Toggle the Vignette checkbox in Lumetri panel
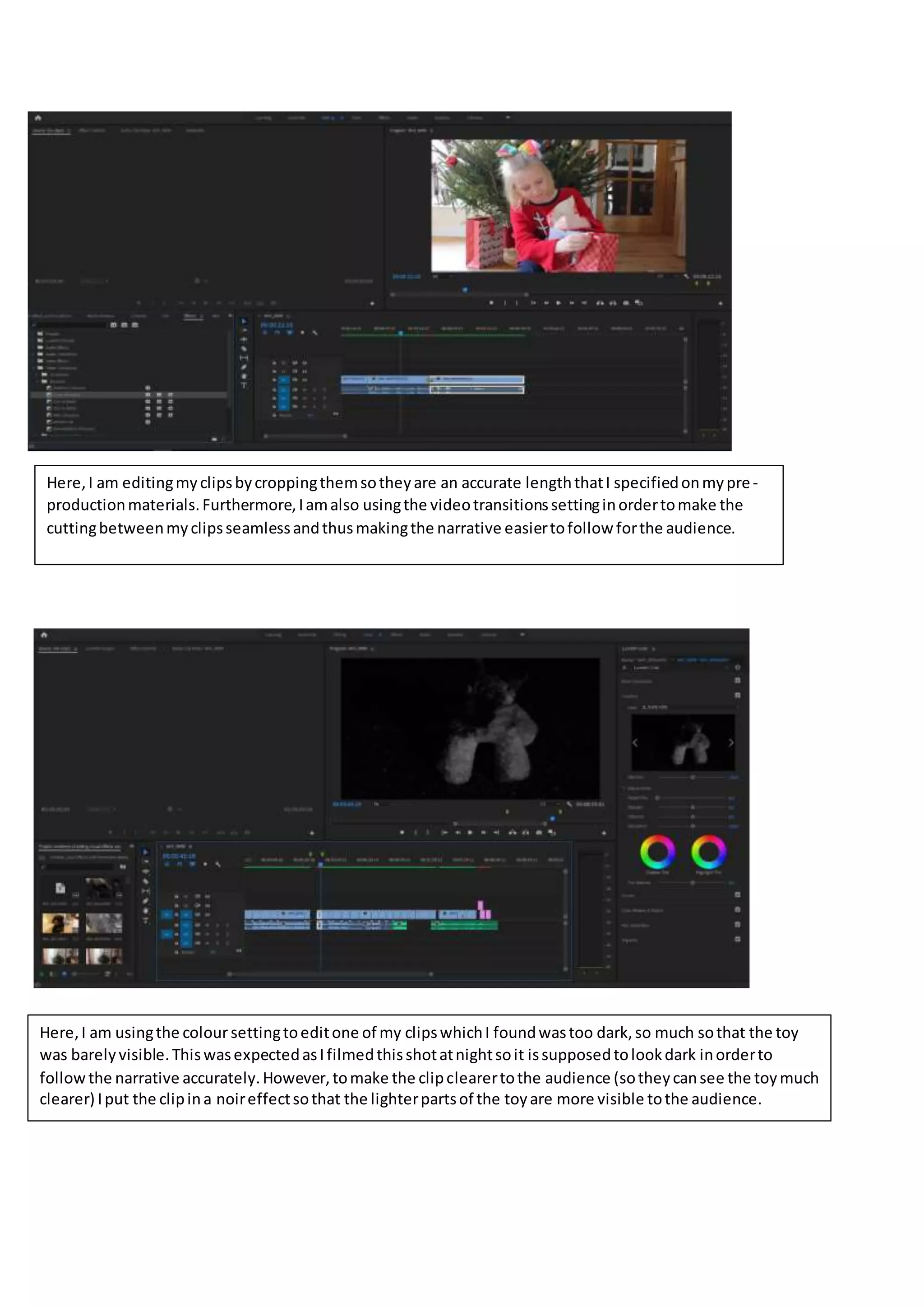Viewport: 924px width, 1307px height. [x=737, y=939]
